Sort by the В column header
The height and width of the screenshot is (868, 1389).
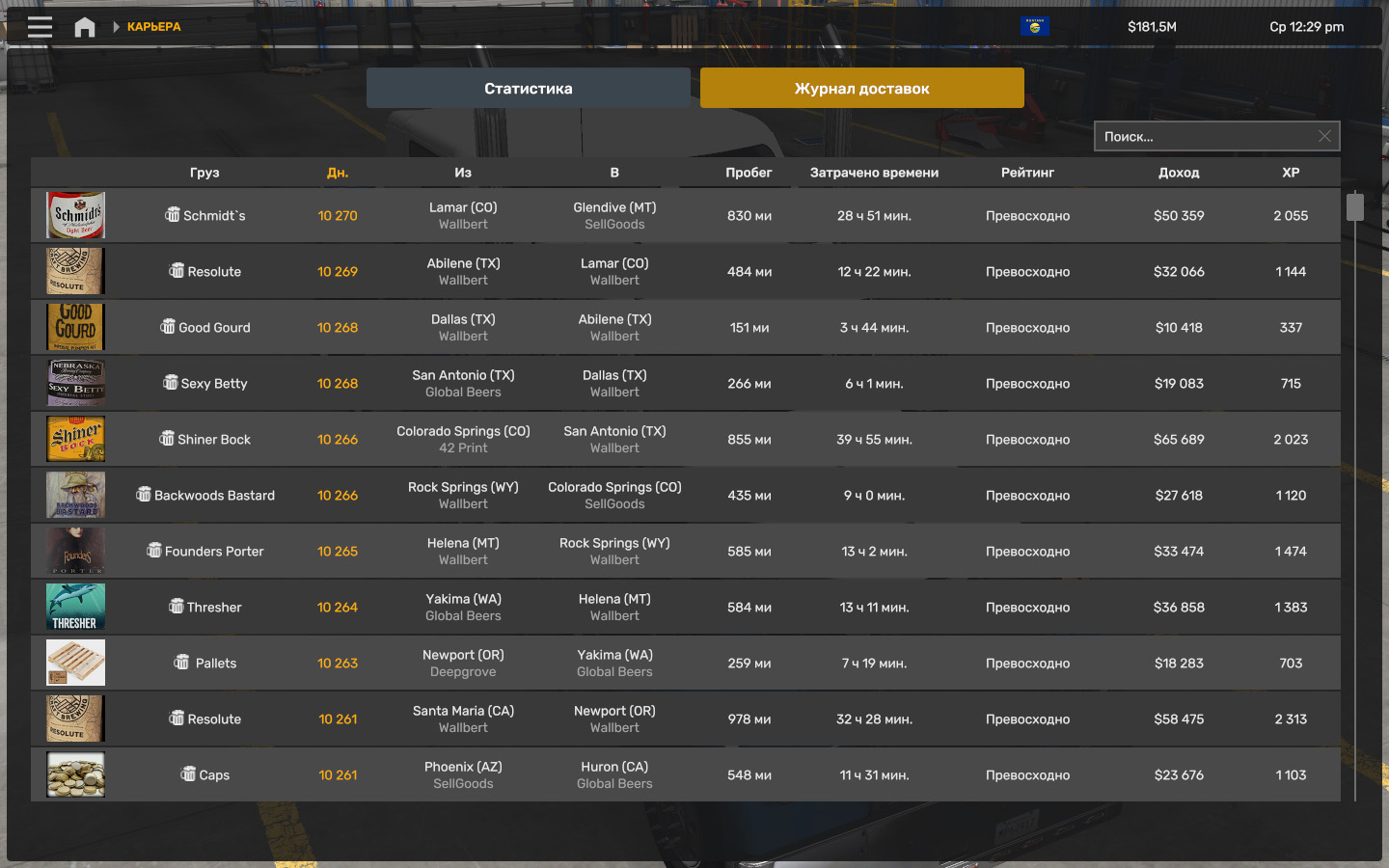point(614,173)
